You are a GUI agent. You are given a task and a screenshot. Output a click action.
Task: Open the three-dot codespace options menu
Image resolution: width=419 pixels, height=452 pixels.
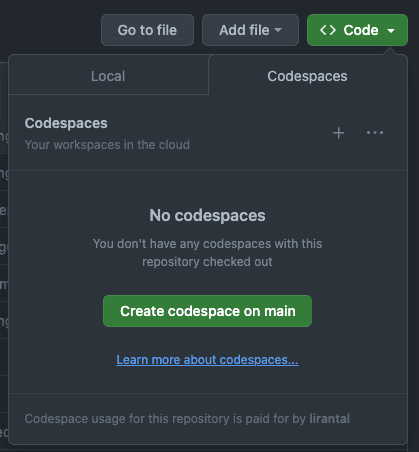tap(375, 133)
